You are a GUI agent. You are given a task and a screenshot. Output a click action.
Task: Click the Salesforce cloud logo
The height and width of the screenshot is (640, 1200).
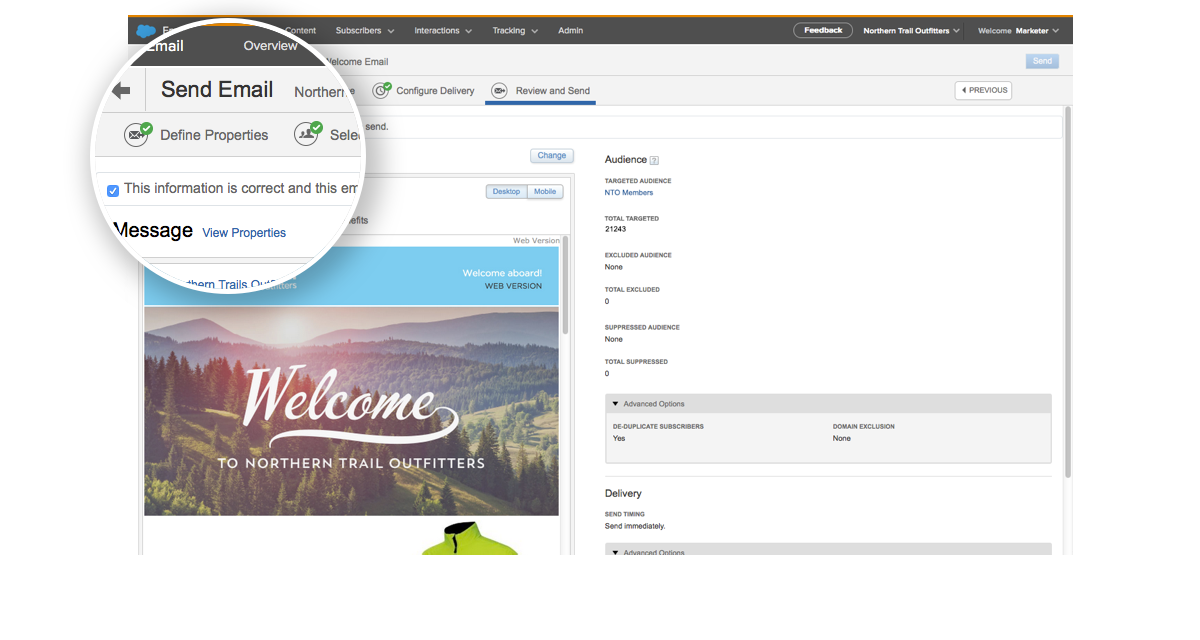(146, 31)
